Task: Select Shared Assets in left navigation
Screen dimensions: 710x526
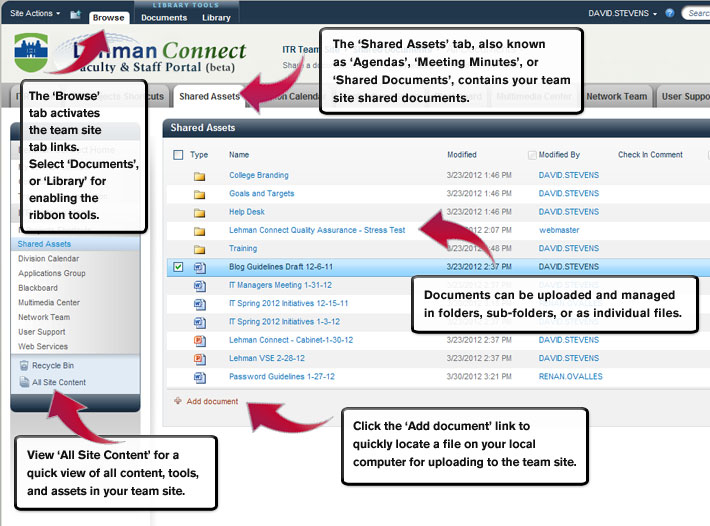Action: [44, 244]
